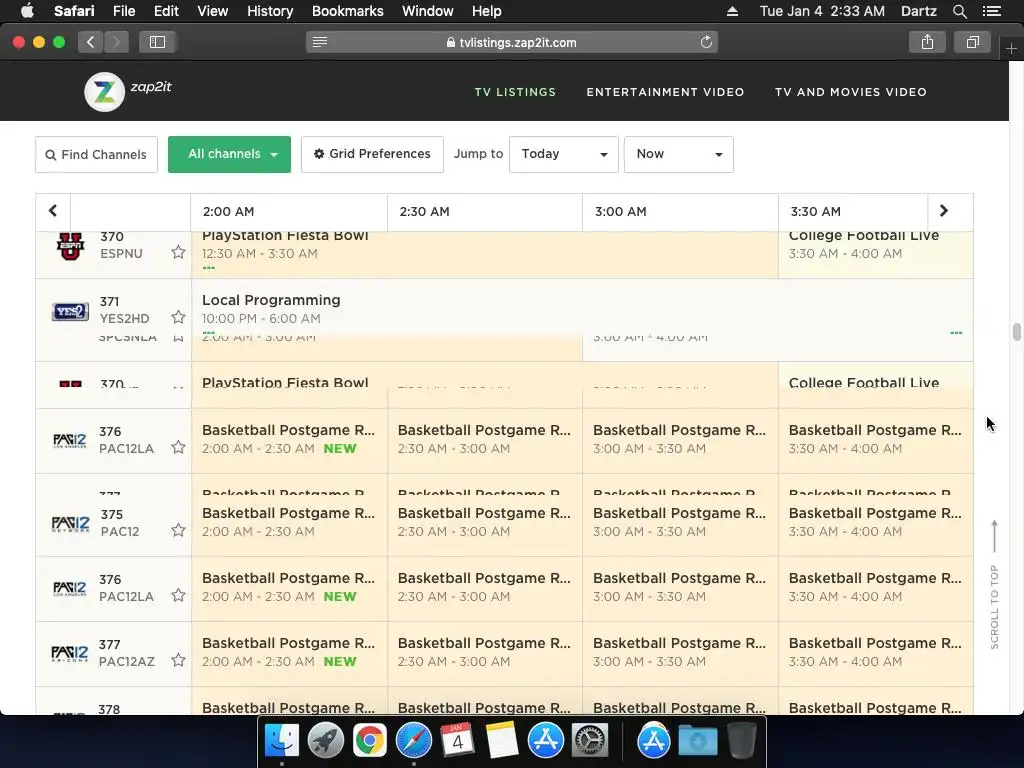
Task: Open System Preferences from the Dock
Action: [590, 741]
